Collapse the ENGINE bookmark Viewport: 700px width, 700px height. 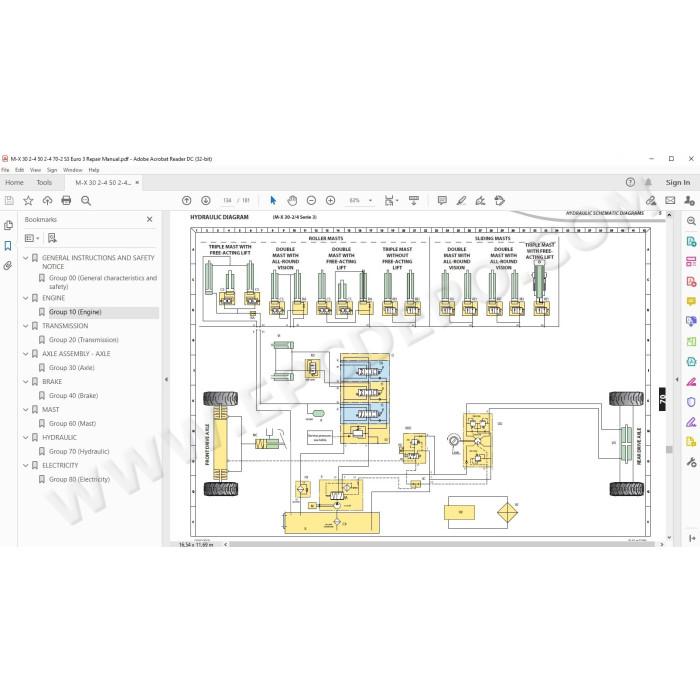pyautogui.click(x=26, y=298)
